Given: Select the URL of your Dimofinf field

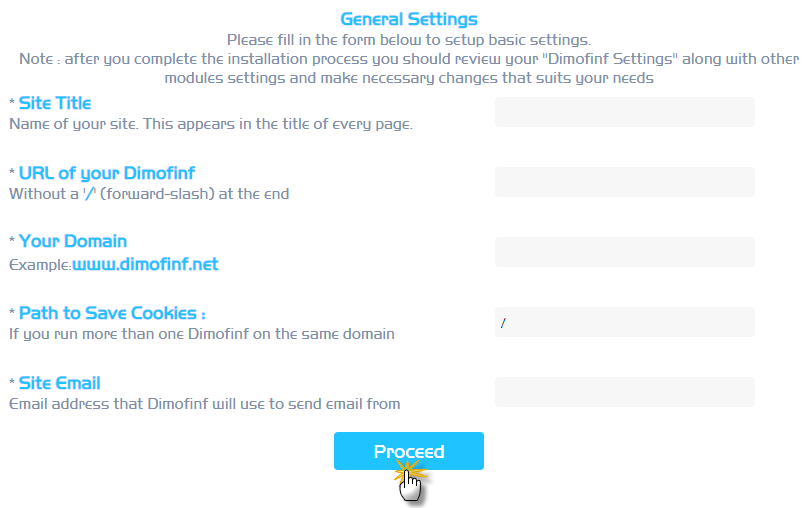Looking at the screenshot, I should click(x=625, y=182).
